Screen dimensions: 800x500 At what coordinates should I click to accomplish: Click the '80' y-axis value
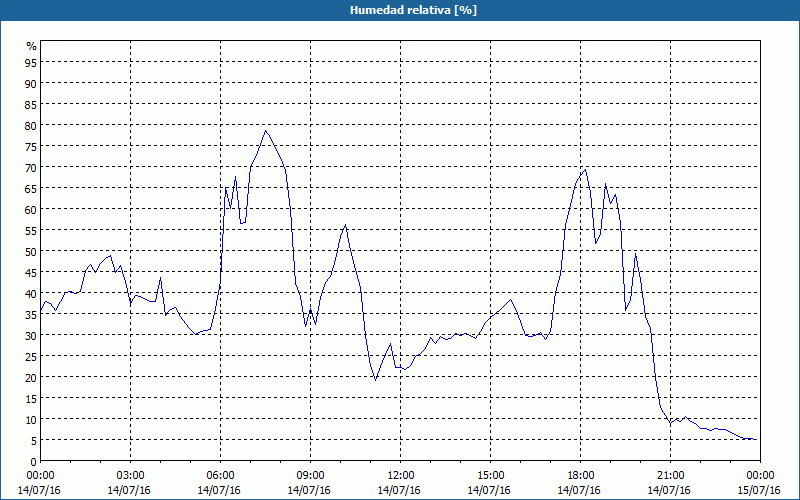31,125
